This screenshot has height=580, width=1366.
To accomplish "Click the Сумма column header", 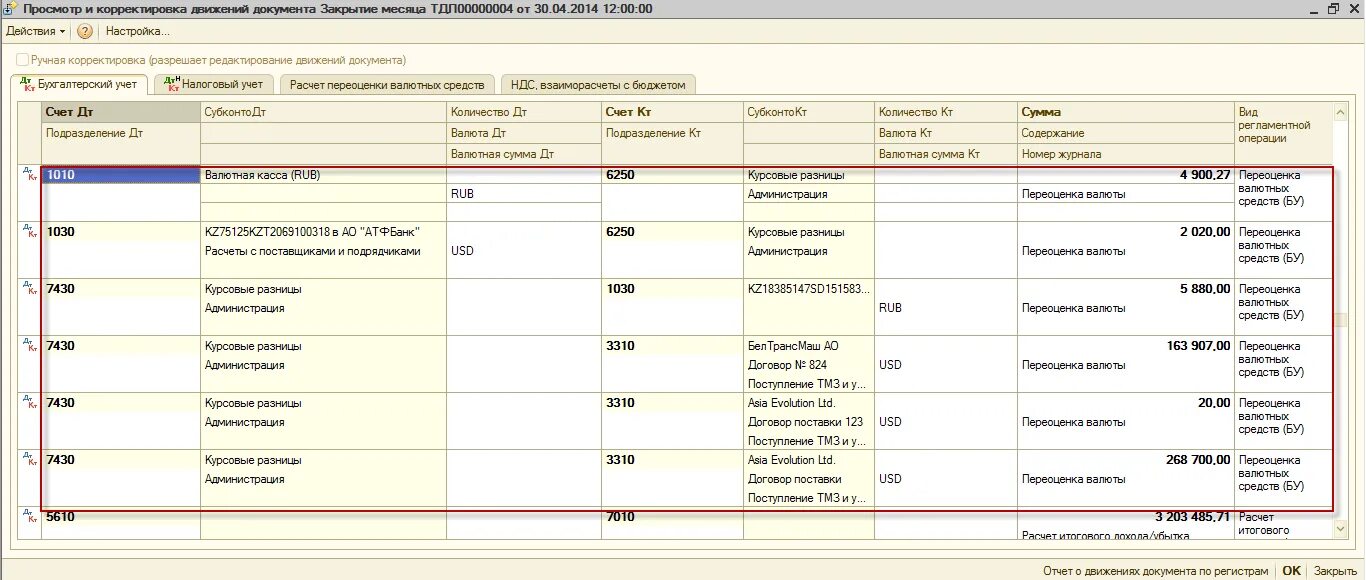I will click(x=1126, y=112).
